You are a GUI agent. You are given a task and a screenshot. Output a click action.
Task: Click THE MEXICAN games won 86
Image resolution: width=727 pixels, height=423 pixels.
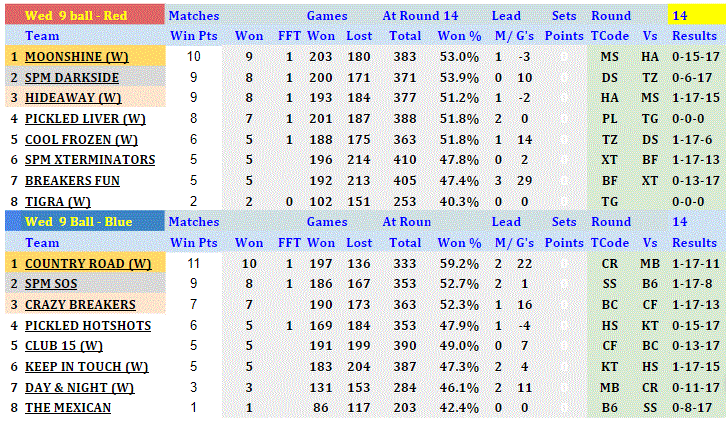tap(320, 408)
